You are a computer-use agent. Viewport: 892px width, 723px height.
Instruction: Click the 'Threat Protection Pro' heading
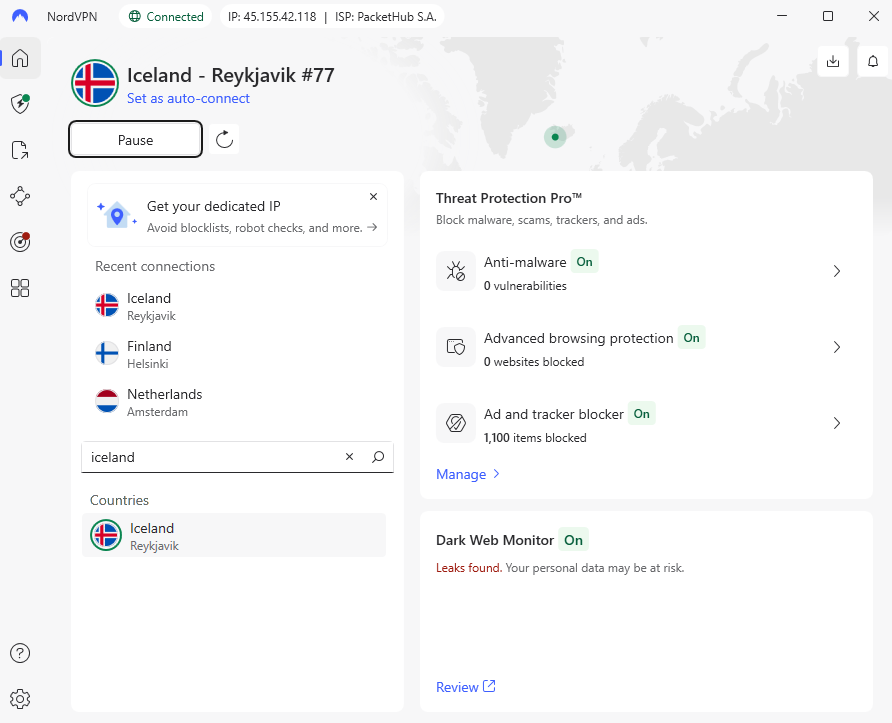pos(509,198)
